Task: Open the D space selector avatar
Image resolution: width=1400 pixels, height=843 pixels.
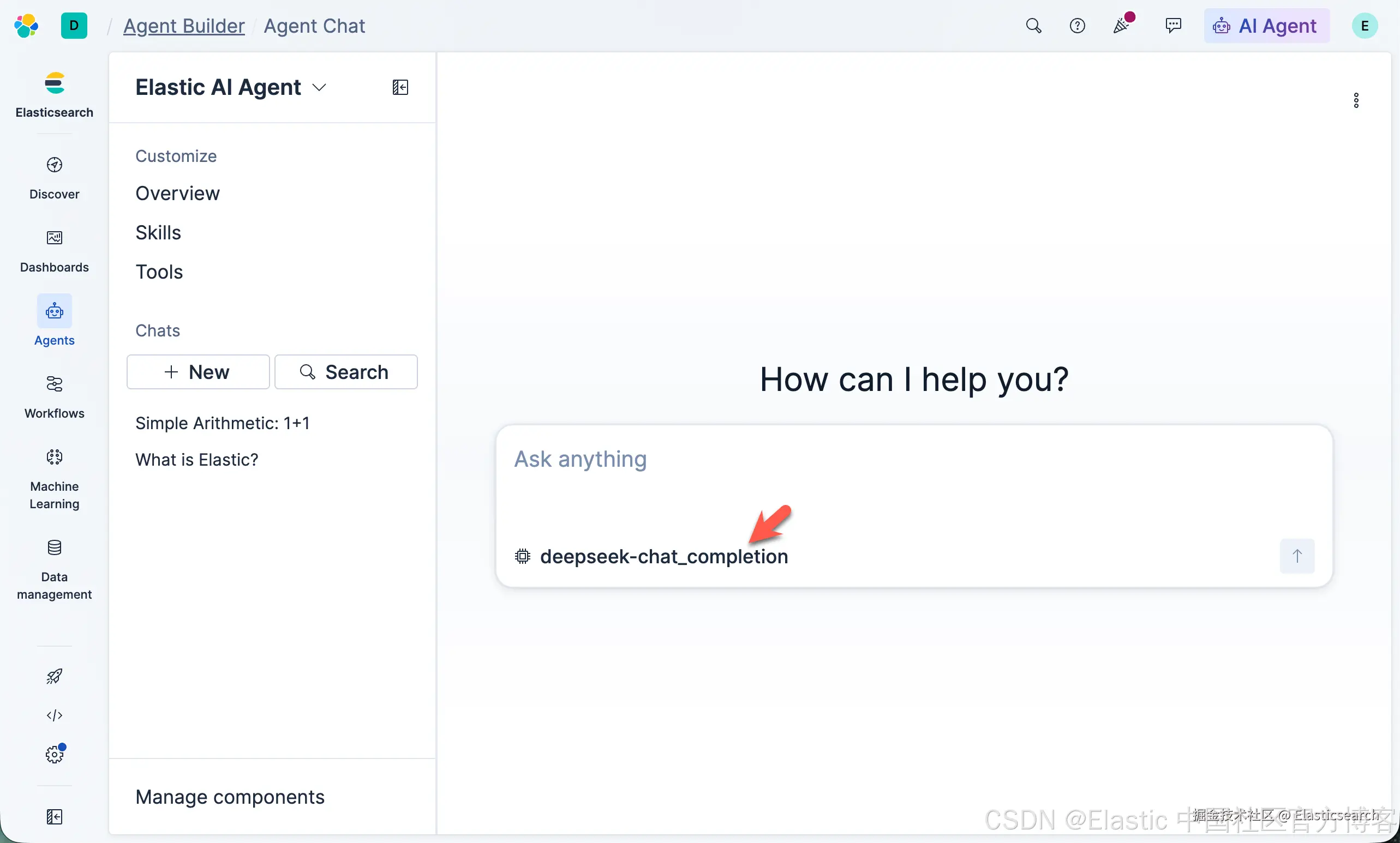Action: pyautogui.click(x=74, y=26)
